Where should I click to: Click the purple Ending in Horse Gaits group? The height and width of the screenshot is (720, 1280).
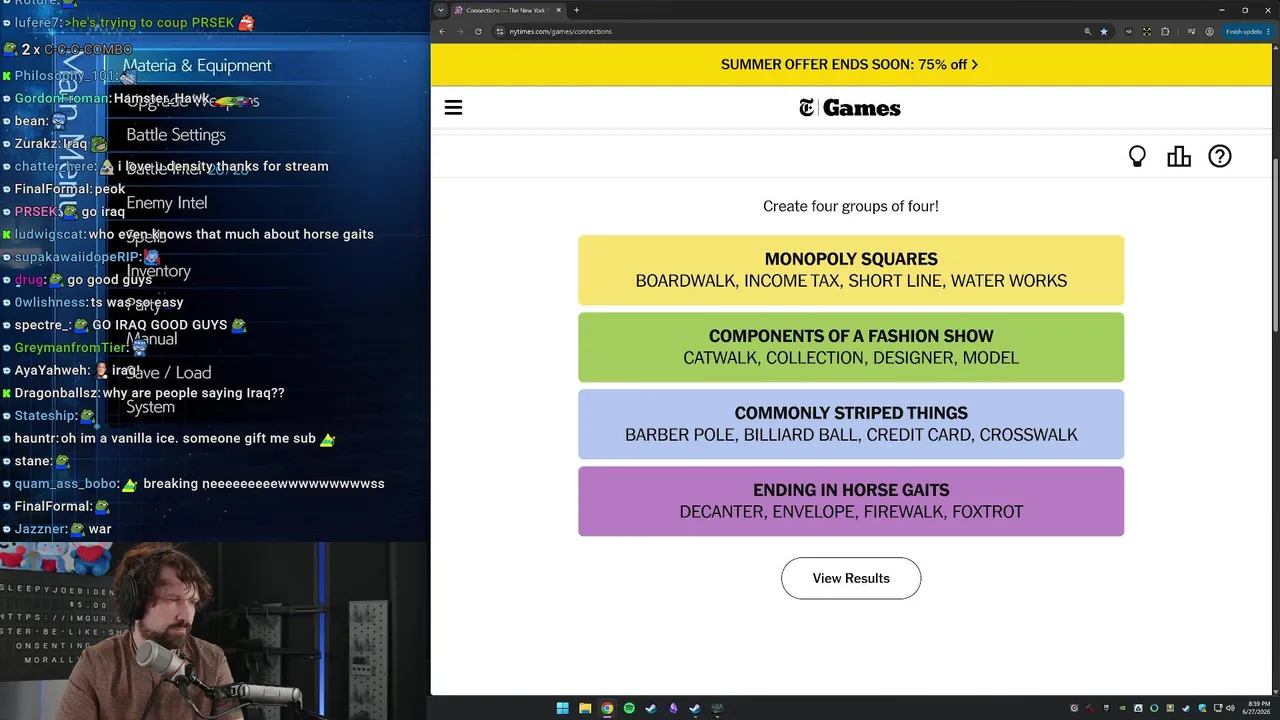(851, 501)
